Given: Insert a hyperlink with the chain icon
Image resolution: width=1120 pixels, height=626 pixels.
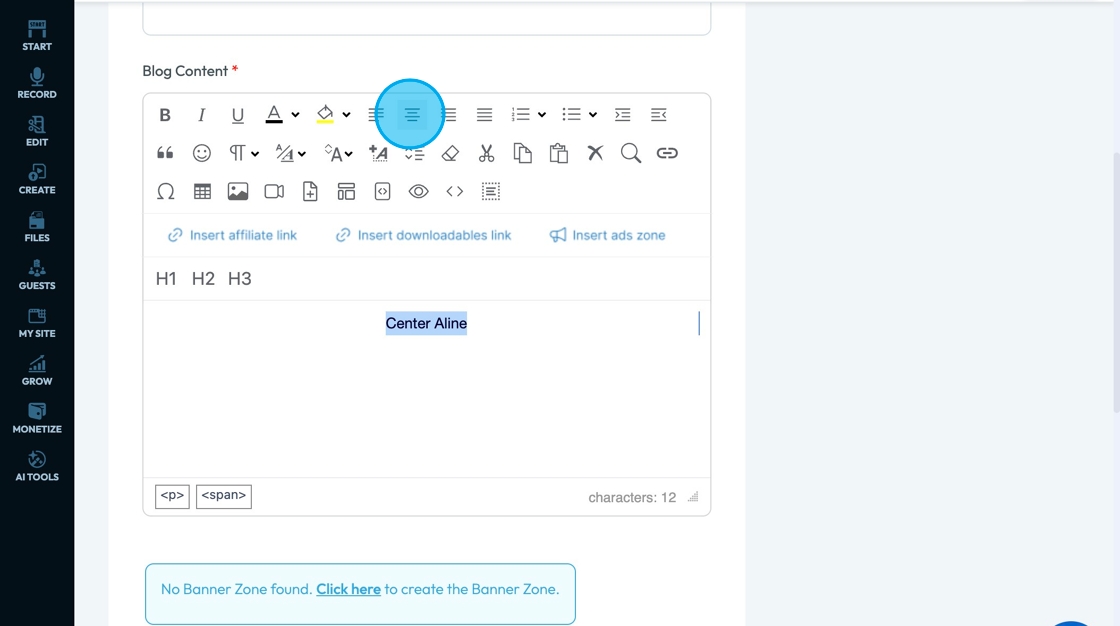Looking at the screenshot, I should [667, 153].
